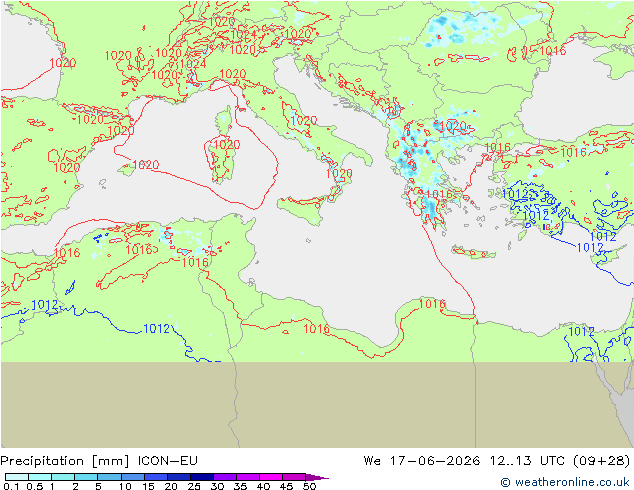Click the 1020 isobar label over Calabria
Viewport: 634px width, 490px height.
pyautogui.click(x=339, y=174)
